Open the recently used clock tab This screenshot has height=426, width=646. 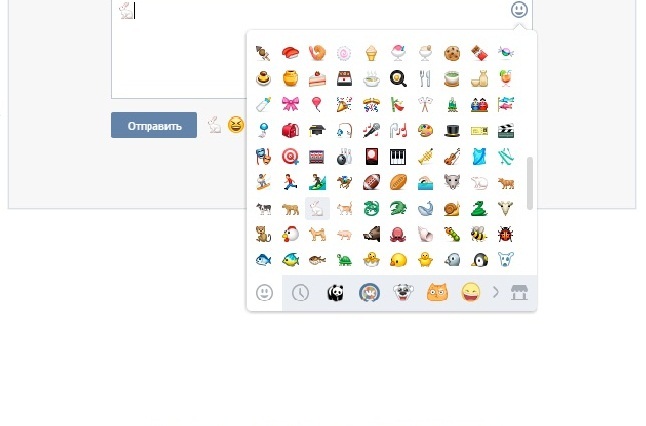tap(300, 293)
